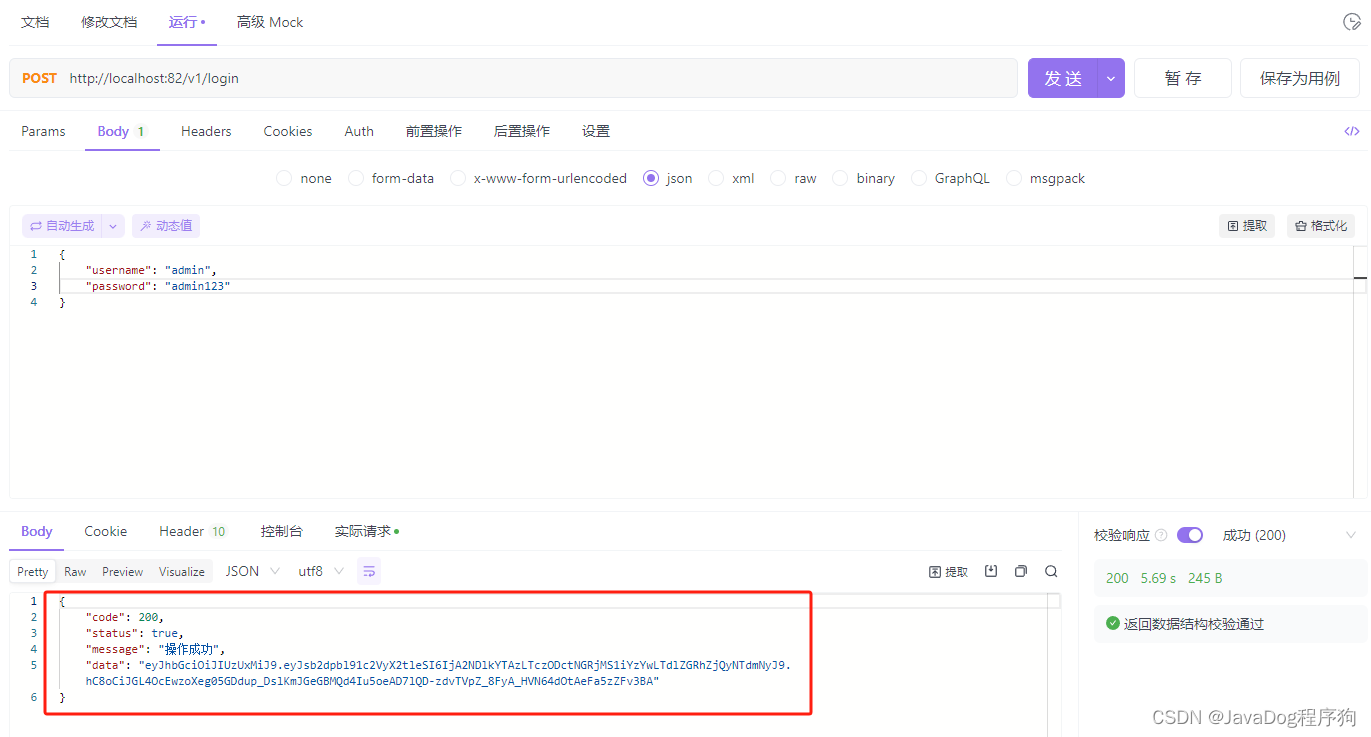Click the 动态值 button
The height and width of the screenshot is (737, 1371).
click(166, 226)
